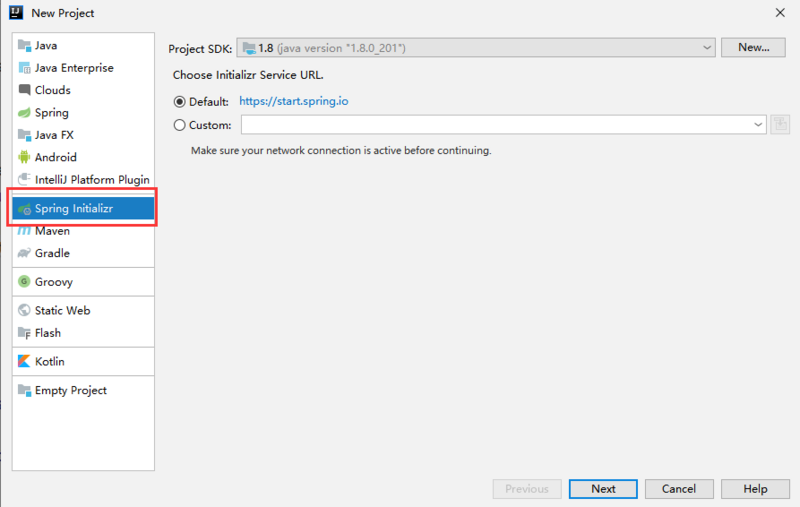Image resolution: width=800 pixels, height=507 pixels.
Task: Click the Flash folder icon
Action: [24, 333]
